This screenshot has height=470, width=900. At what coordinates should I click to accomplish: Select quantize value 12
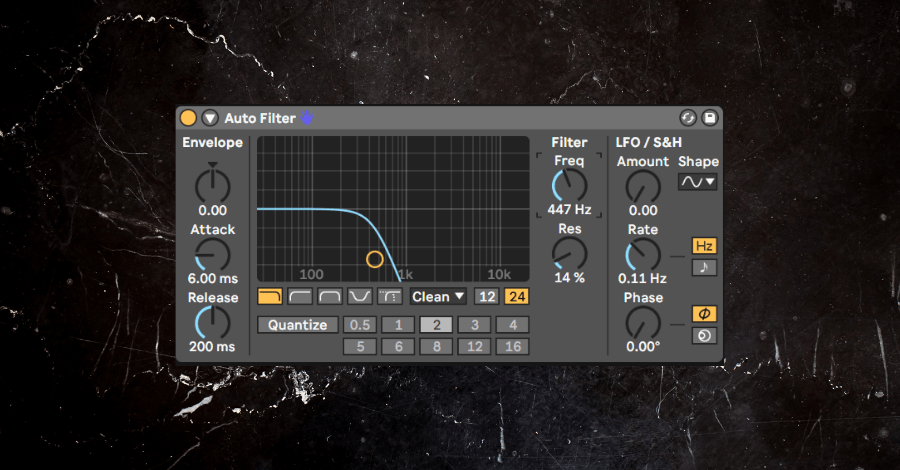coord(475,347)
